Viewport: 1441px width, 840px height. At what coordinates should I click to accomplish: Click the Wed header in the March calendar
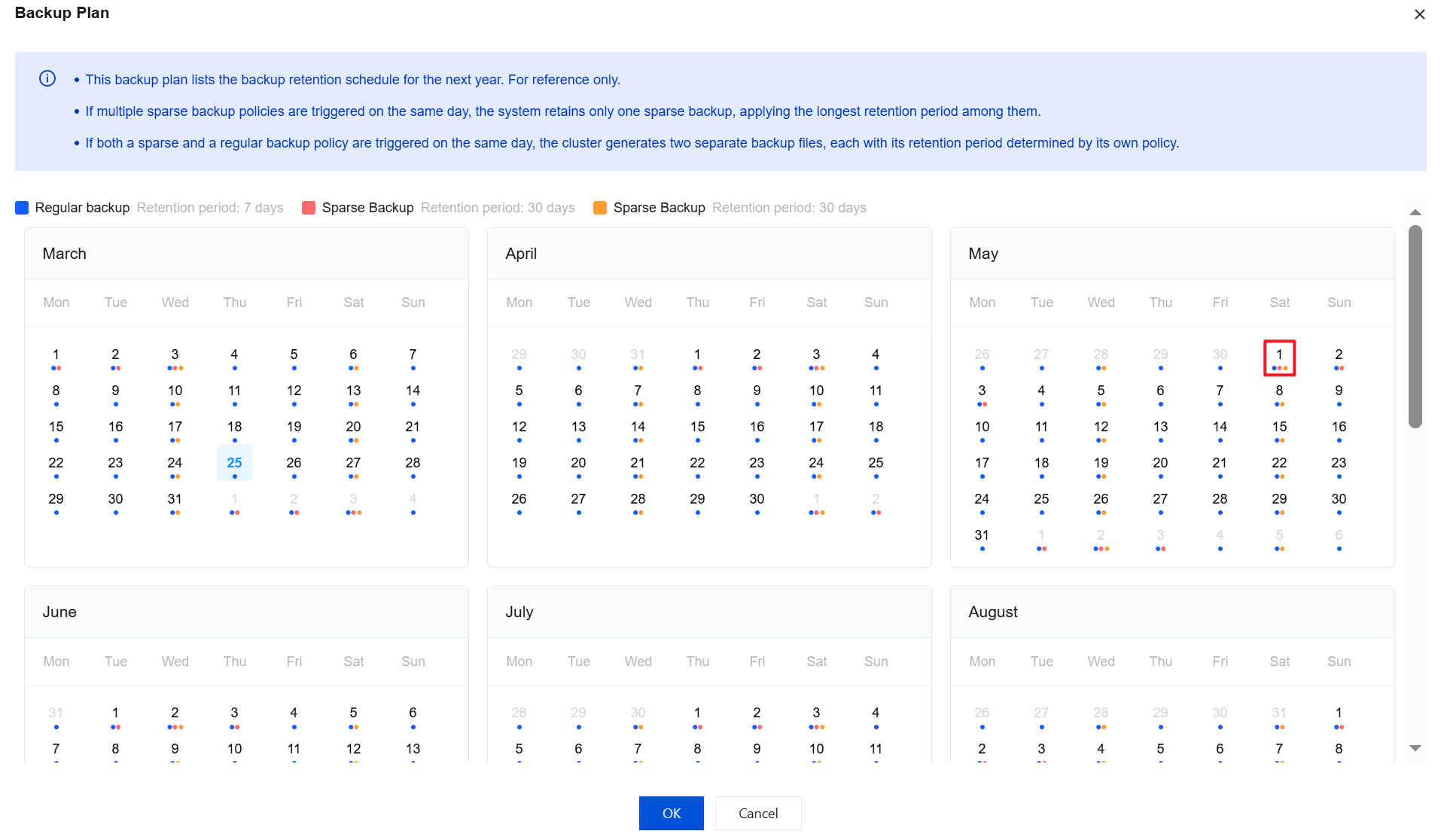(x=175, y=303)
